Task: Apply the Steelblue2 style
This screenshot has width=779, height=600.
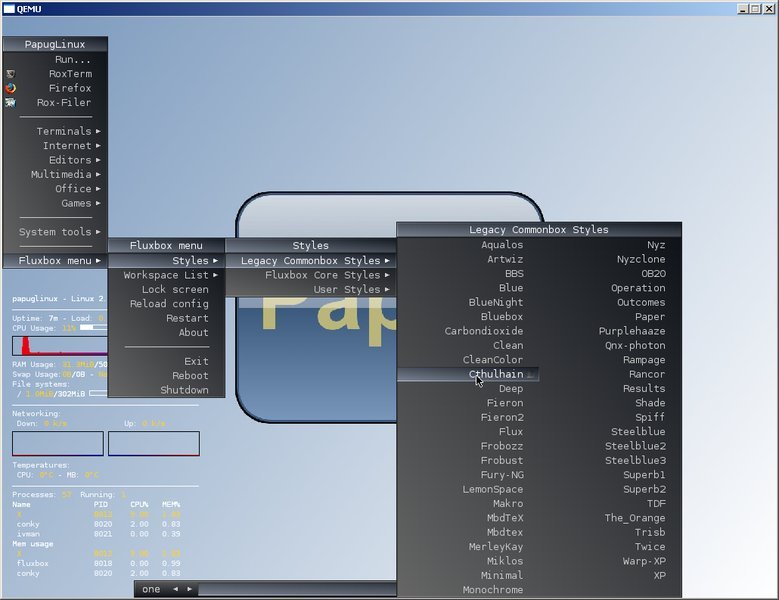Action: point(610,447)
